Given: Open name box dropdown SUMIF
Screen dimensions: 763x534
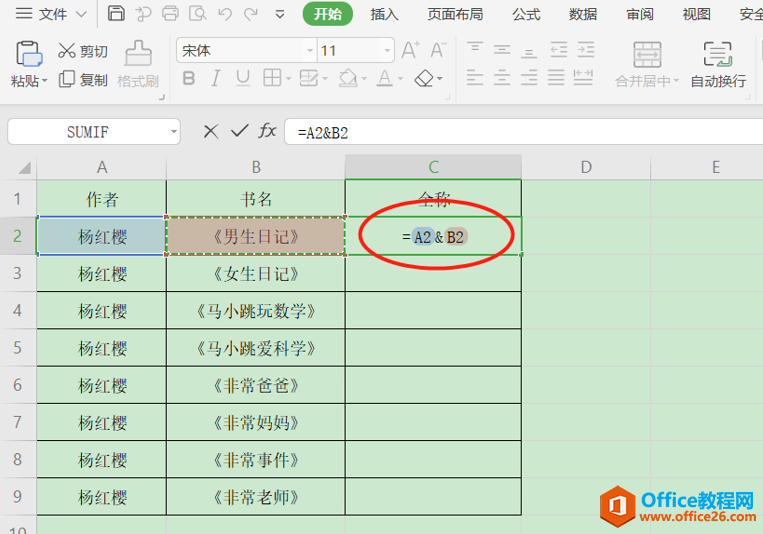Looking at the screenshot, I should point(174,132).
